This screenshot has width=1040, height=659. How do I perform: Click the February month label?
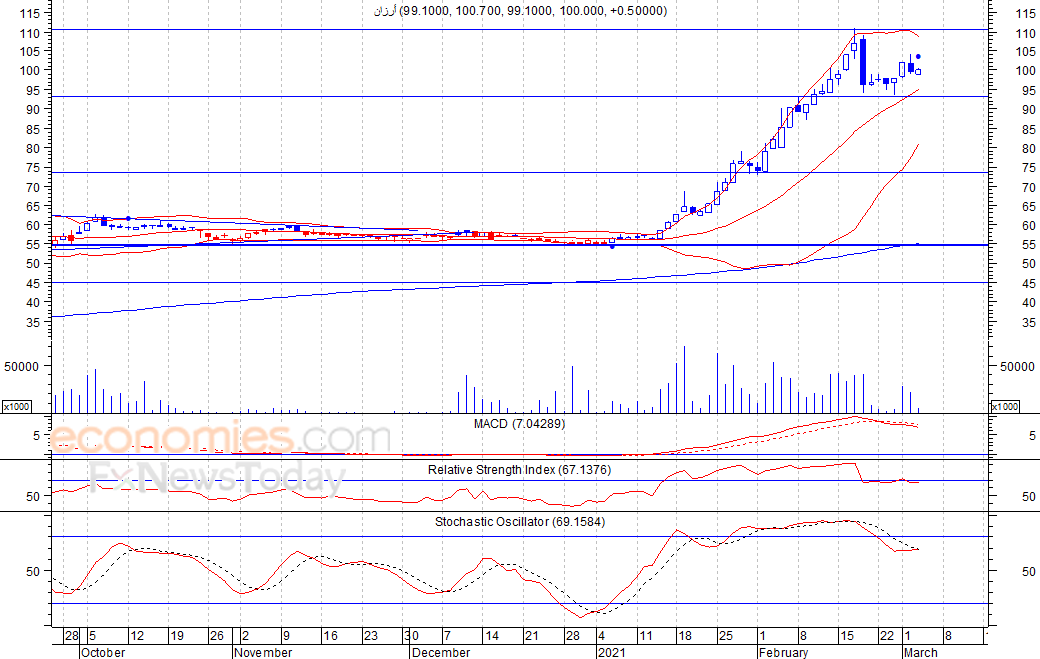pyautogui.click(x=782, y=652)
